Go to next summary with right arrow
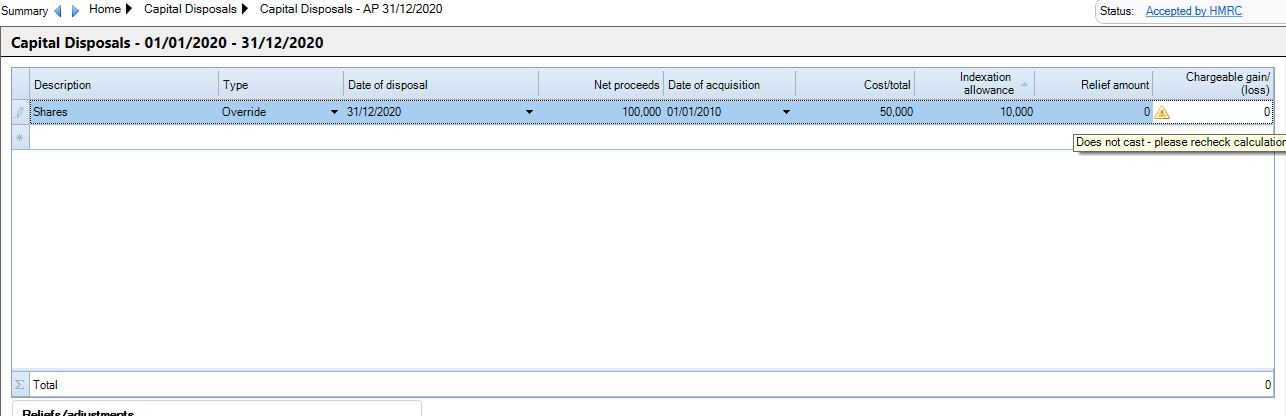Viewport: 1286px width, 416px height. pos(75,11)
